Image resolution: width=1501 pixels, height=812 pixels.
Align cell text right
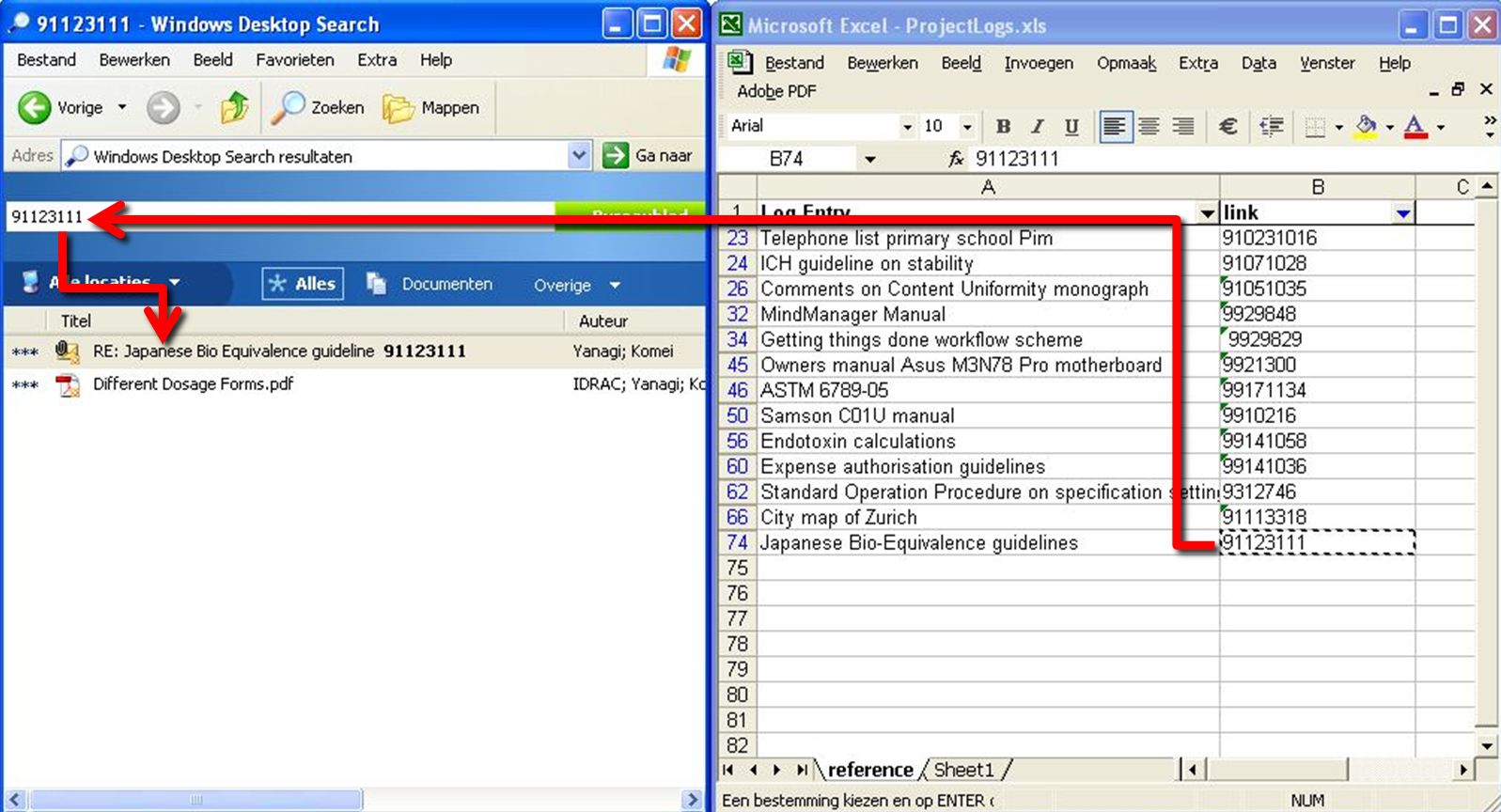tap(1183, 127)
